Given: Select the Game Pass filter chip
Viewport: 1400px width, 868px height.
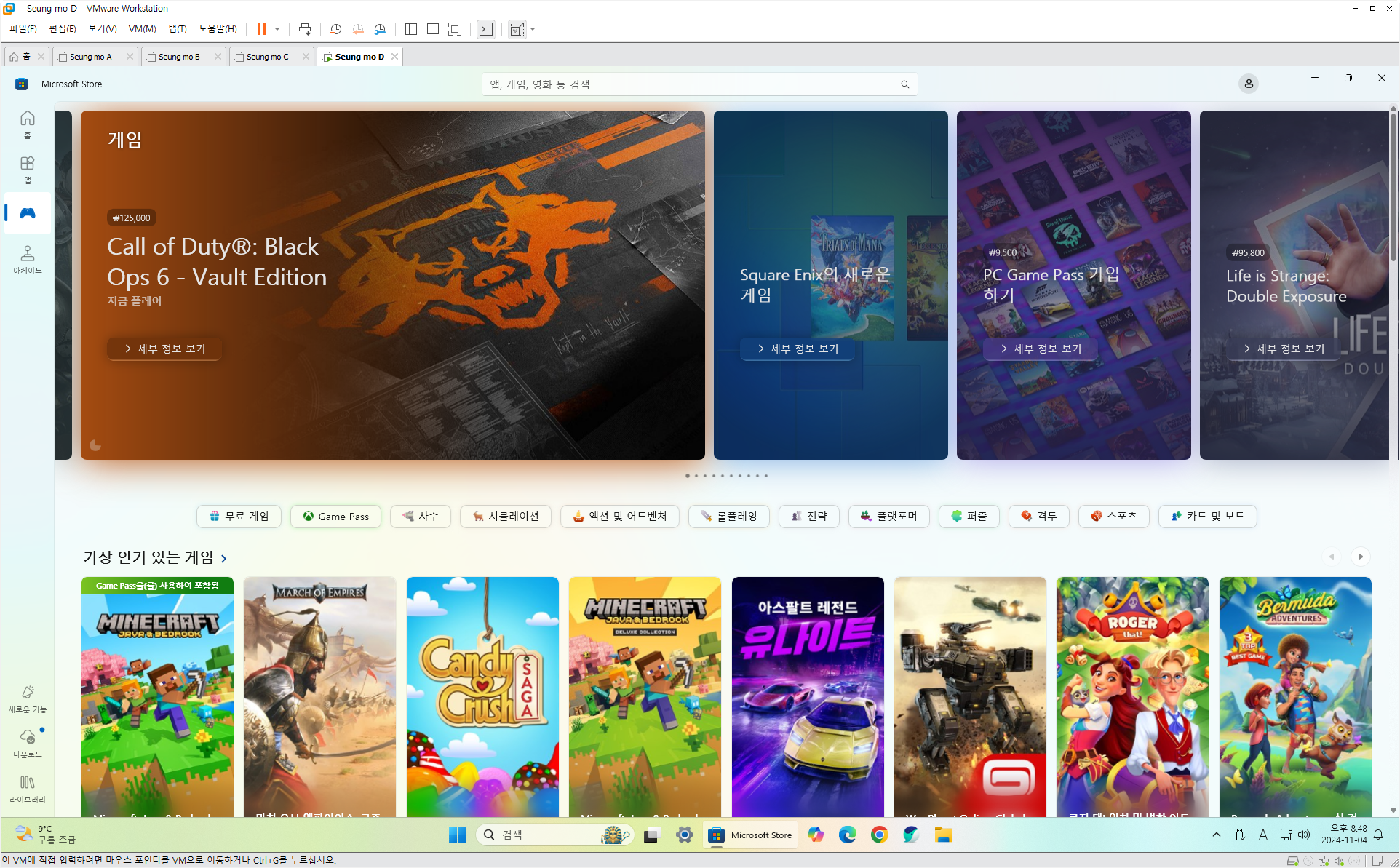Looking at the screenshot, I should 335,517.
